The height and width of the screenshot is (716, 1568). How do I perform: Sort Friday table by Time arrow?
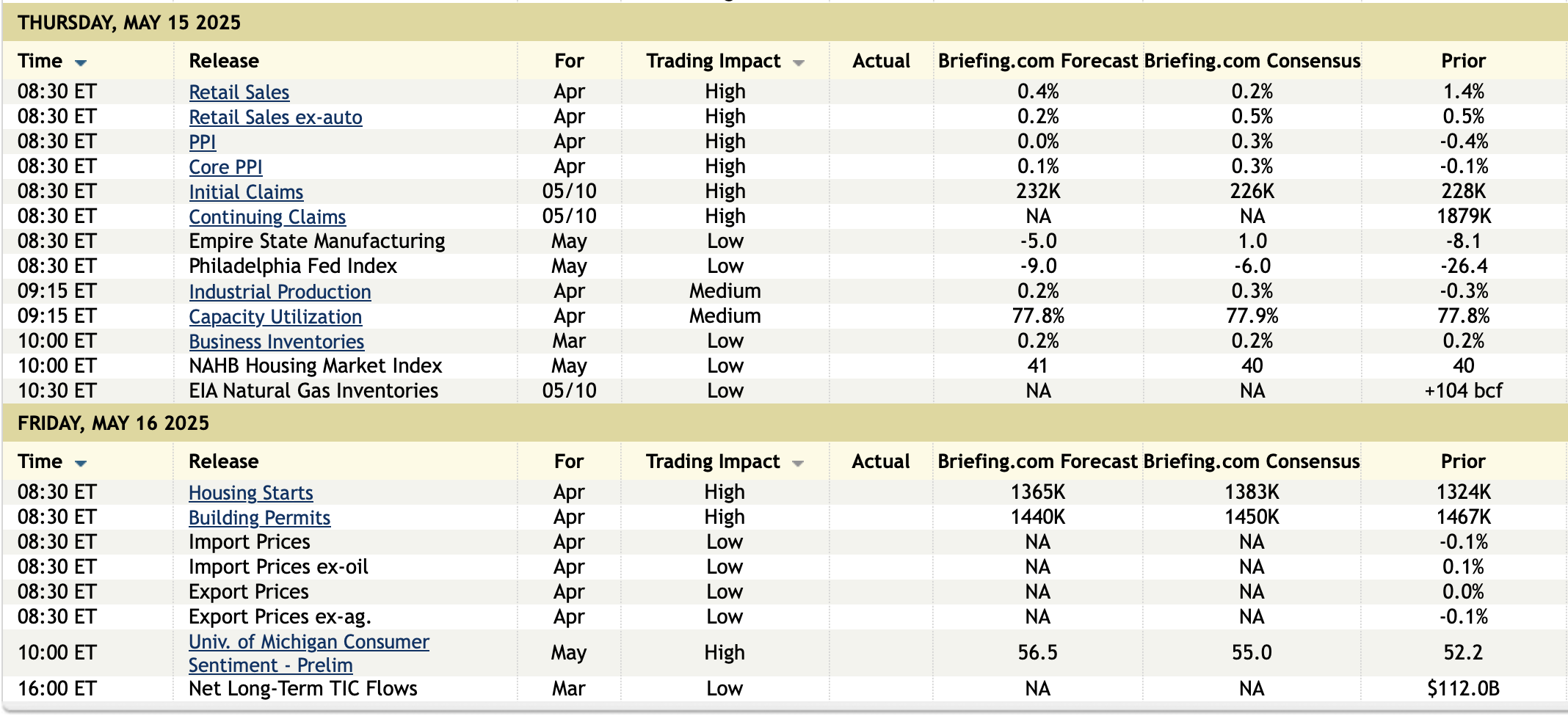(81, 463)
